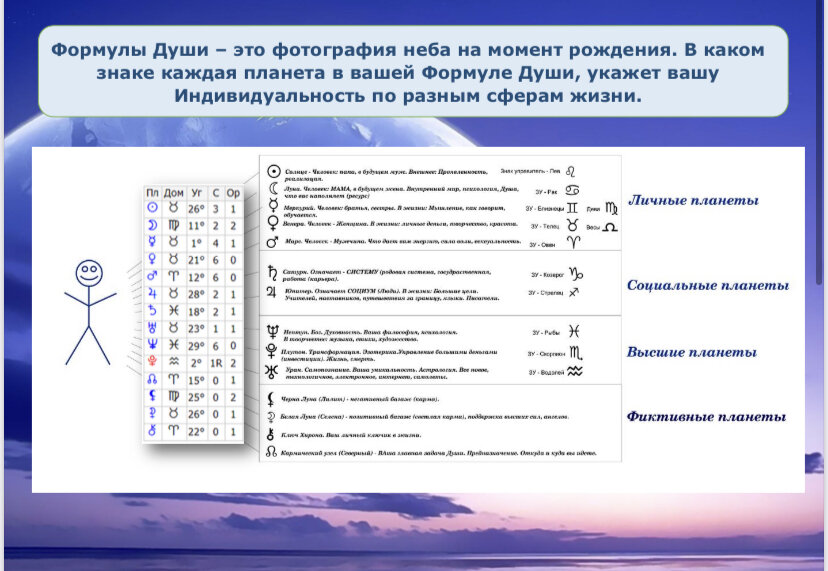828x571 pixels.
Task: Click the Mars symbol in the table column
Action: click(x=152, y=276)
